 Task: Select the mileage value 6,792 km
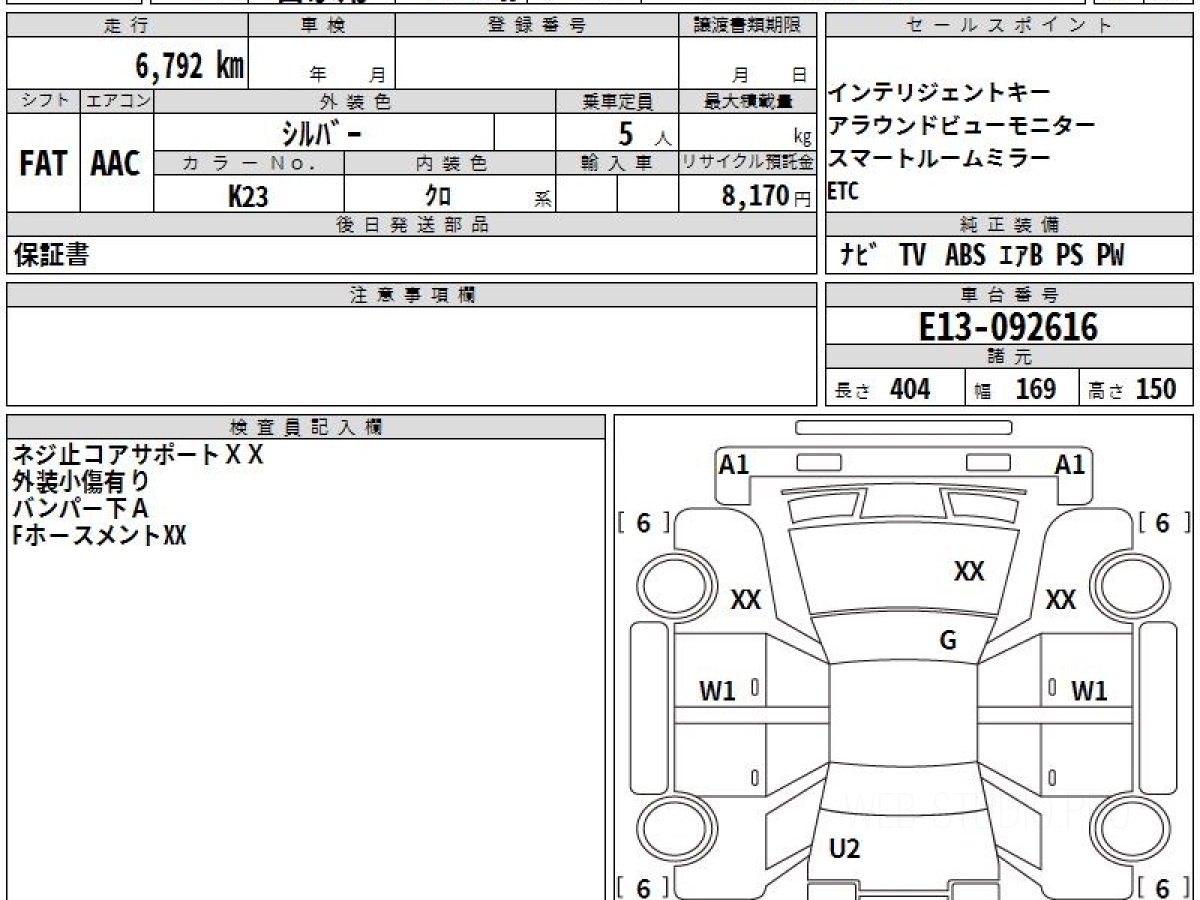(189, 67)
